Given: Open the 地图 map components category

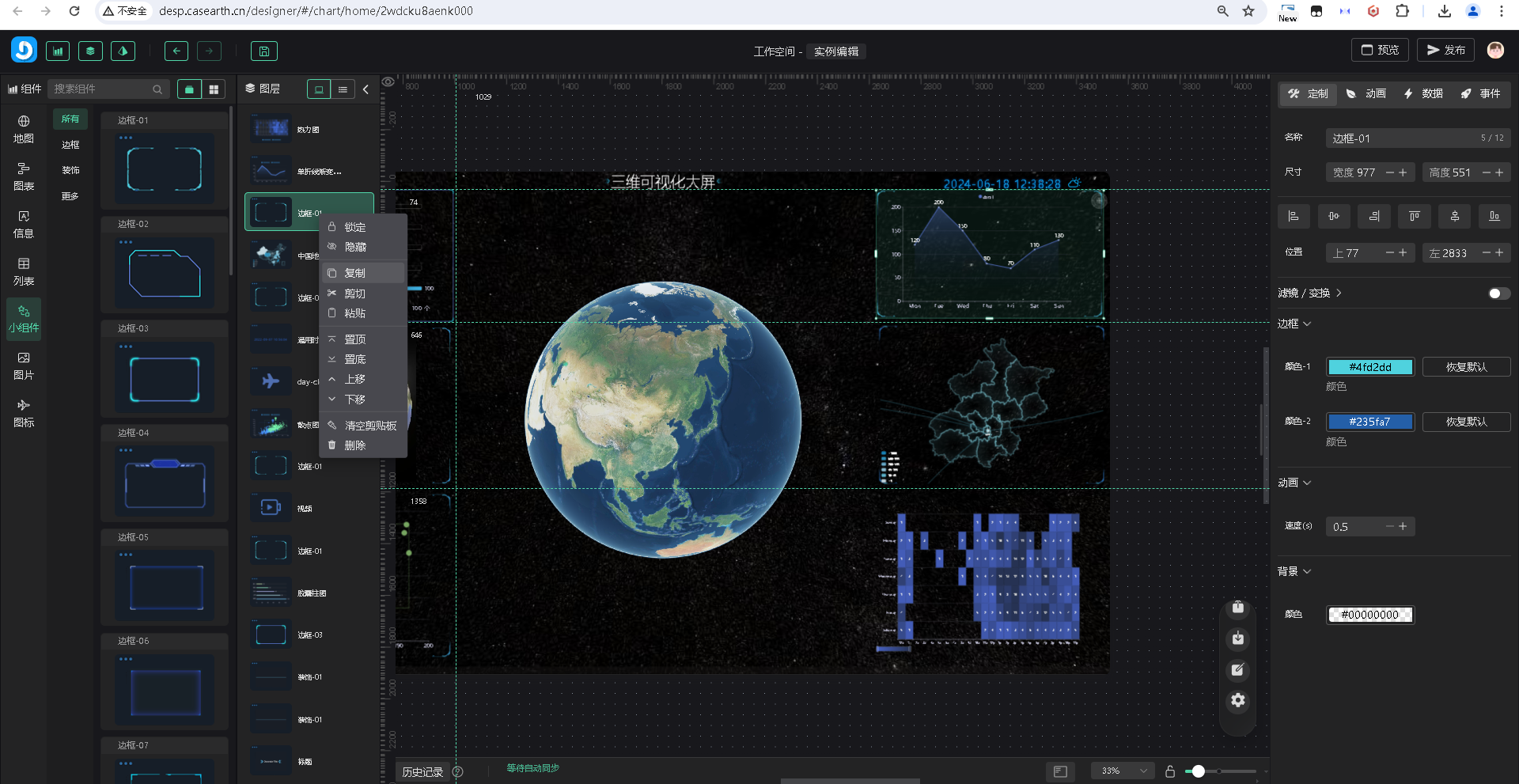Looking at the screenshot, I should click(x=24, y=130).
